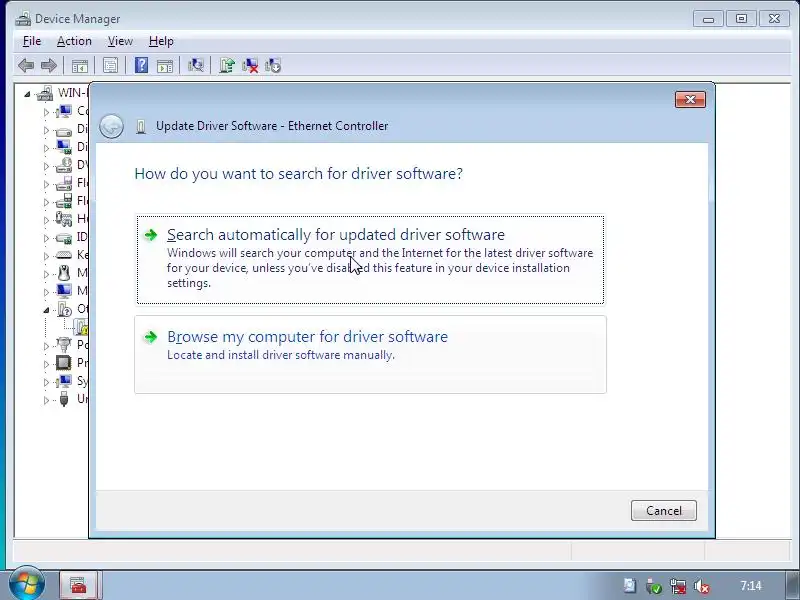Screen dimensions: 800x600
Task: Click the red toolbox taskbar button
Action: (78, 585)
